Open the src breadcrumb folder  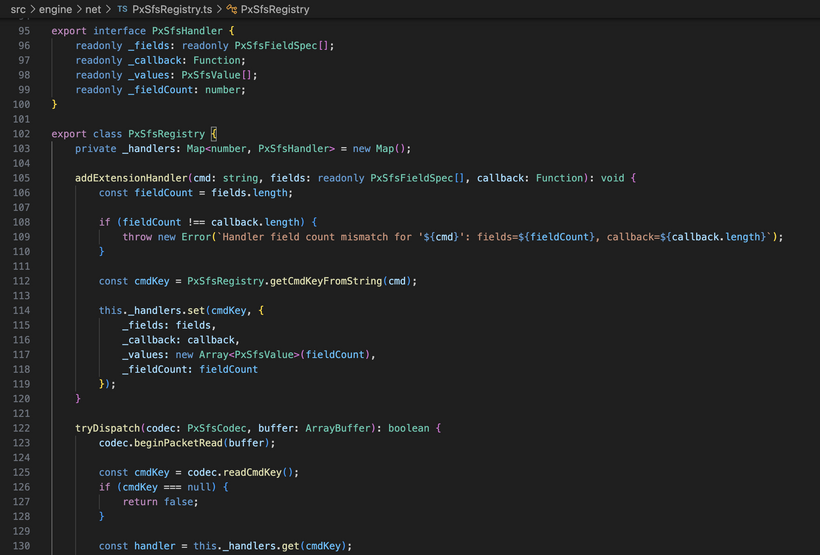tap(18, 9)
